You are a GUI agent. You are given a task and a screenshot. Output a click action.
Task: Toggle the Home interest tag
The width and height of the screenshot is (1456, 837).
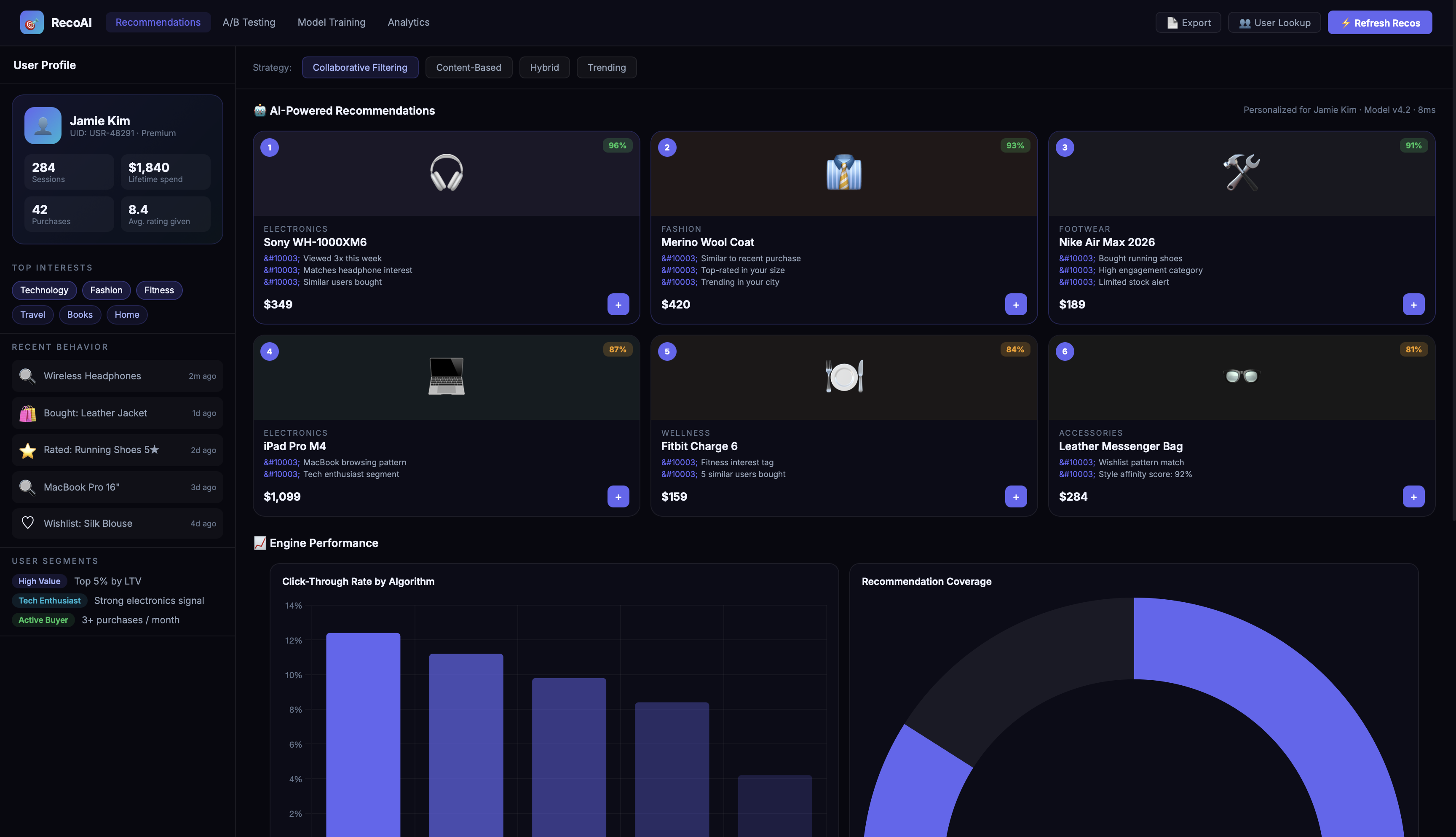[x=127, y=315]
